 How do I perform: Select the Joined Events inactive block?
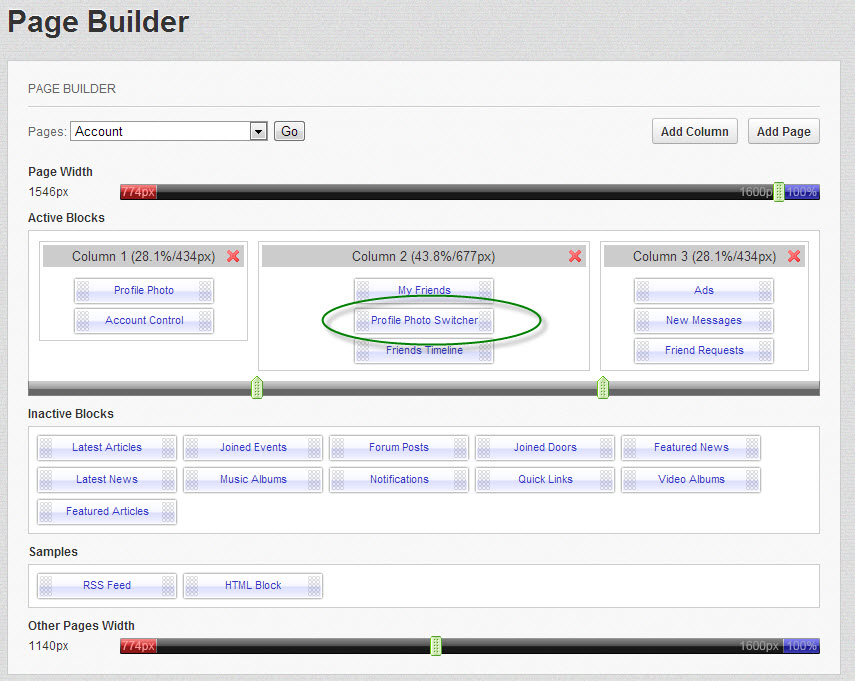pos(253,448)
